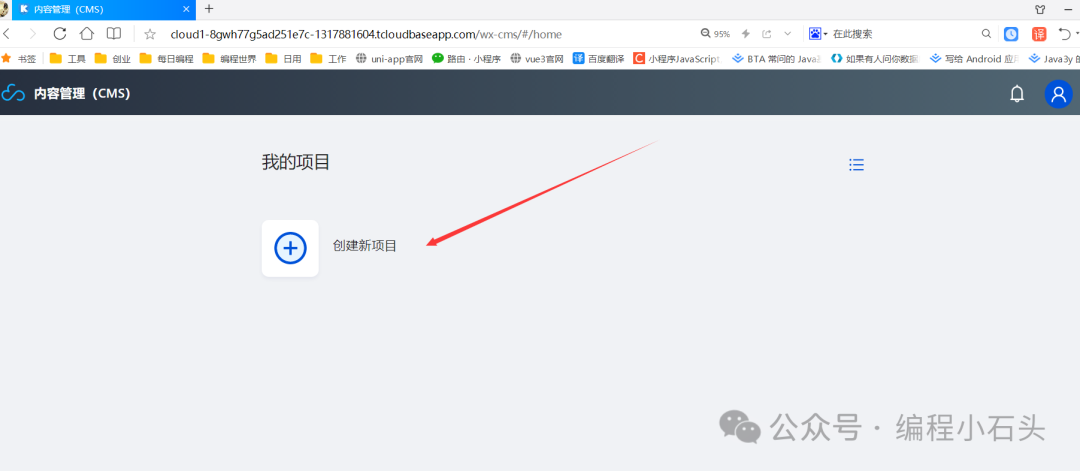Screen dimensions: 1080x471
Task: Open the 编程世界 bookmark folder
Action: [229, 59]
